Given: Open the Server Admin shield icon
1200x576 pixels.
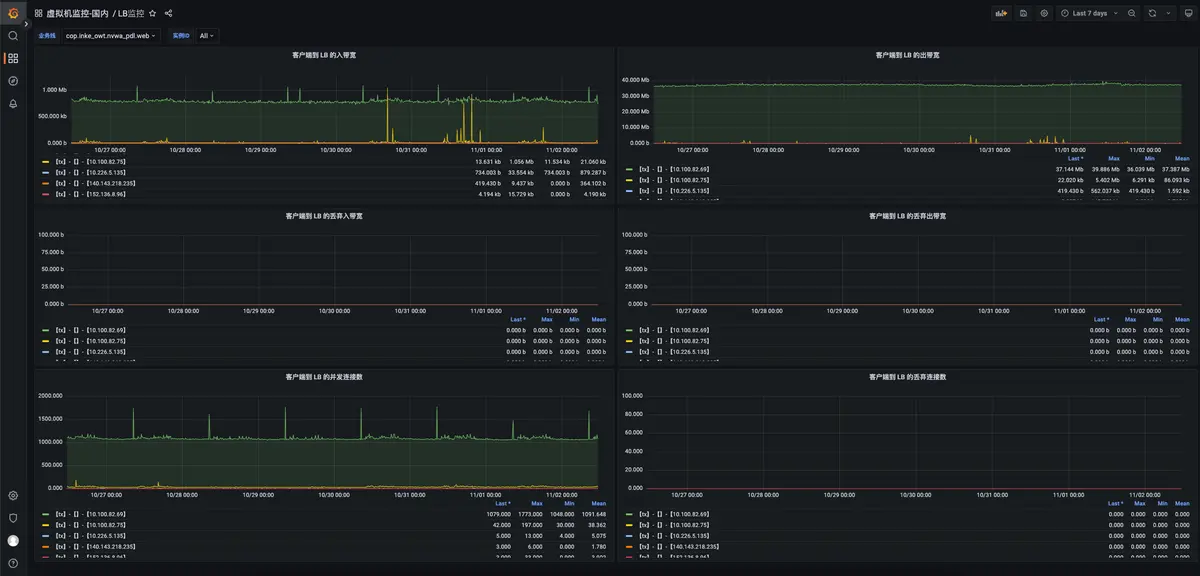Looking at the screenshot, I should pyautogui.click(x=13, y=518).
